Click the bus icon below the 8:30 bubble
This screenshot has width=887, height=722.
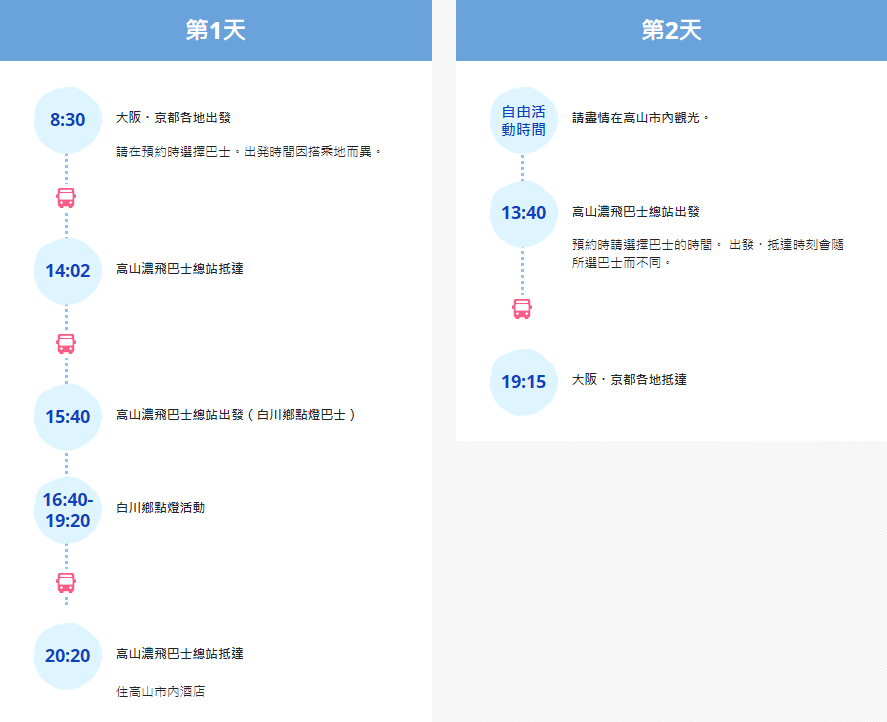pos(66,197)
